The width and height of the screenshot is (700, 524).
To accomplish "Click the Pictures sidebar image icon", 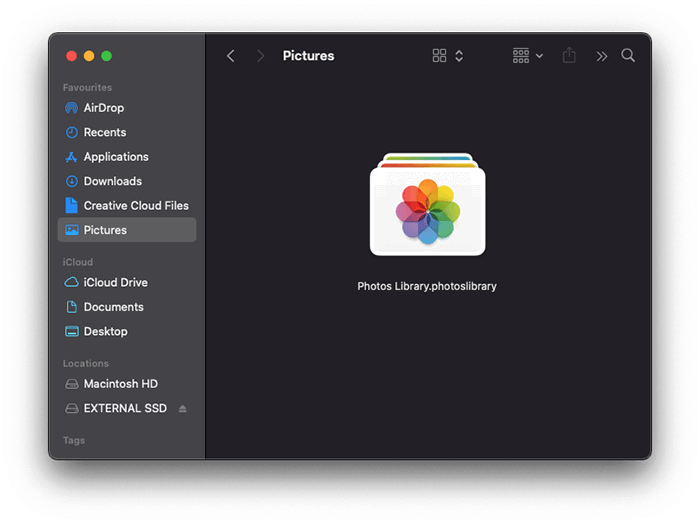I will (x=71, y=230).
